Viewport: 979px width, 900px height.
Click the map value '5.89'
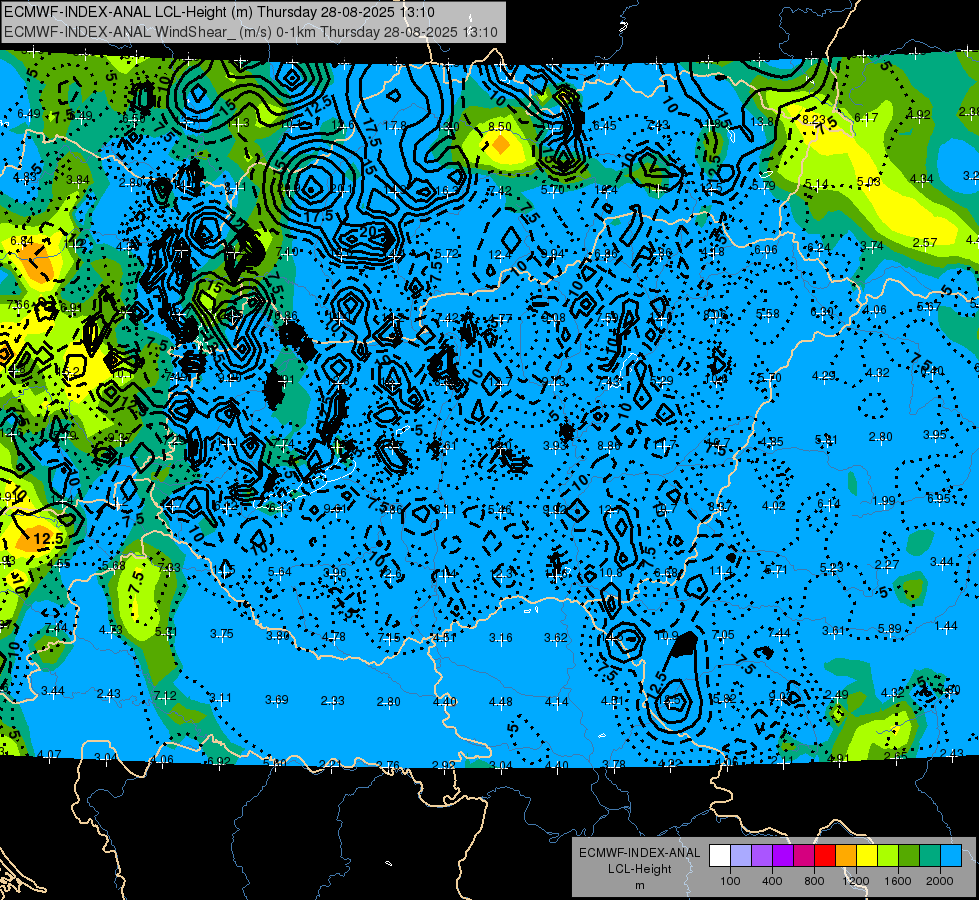(890, 628)
